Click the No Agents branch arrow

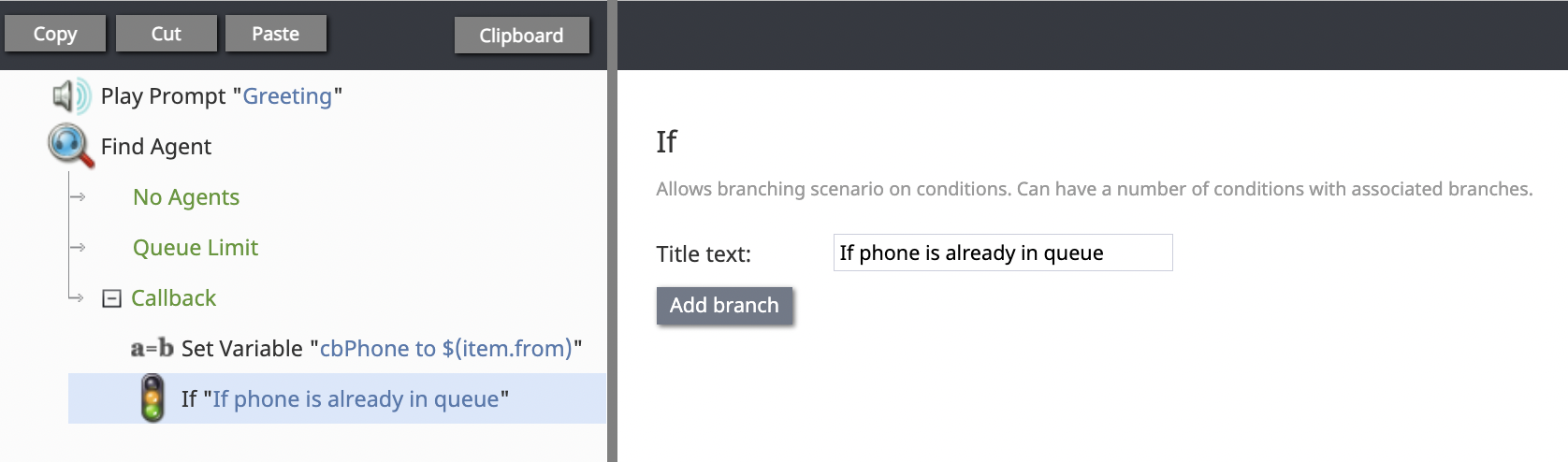click(x=79, y=197)
